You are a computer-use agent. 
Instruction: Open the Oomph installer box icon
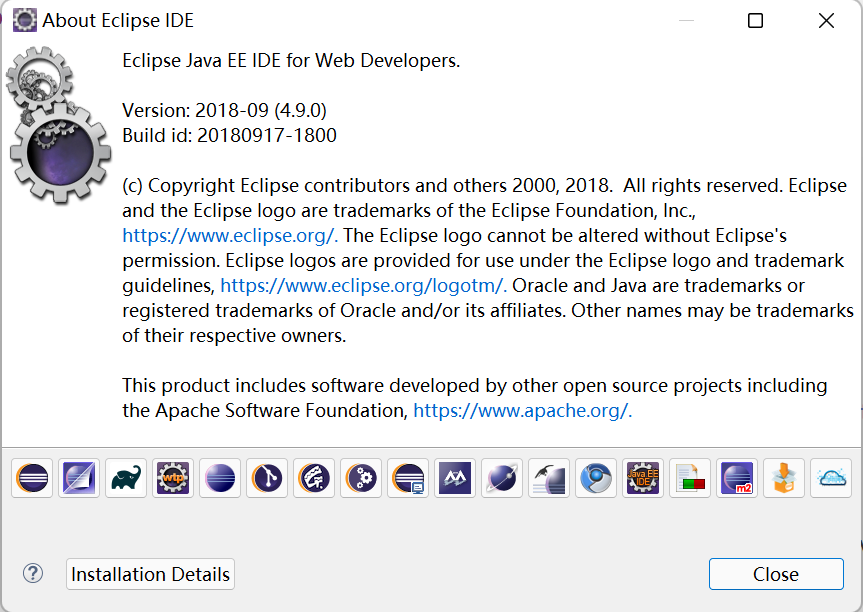point(783,478)
